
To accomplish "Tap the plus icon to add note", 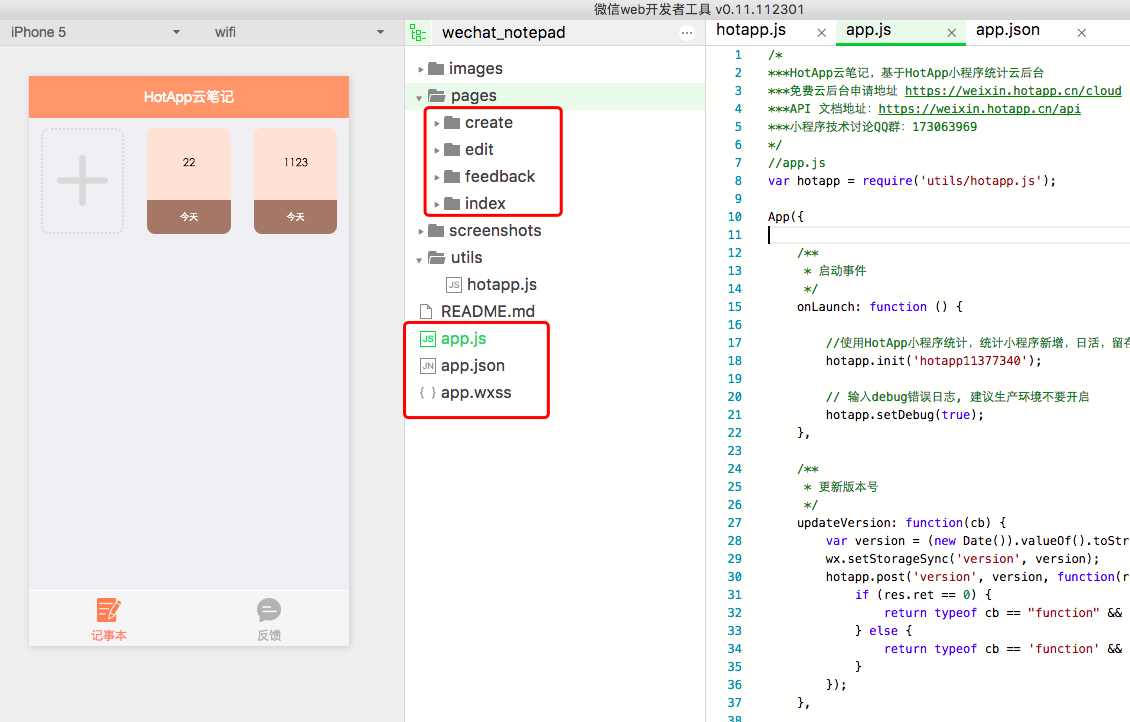I will (83, 181).
